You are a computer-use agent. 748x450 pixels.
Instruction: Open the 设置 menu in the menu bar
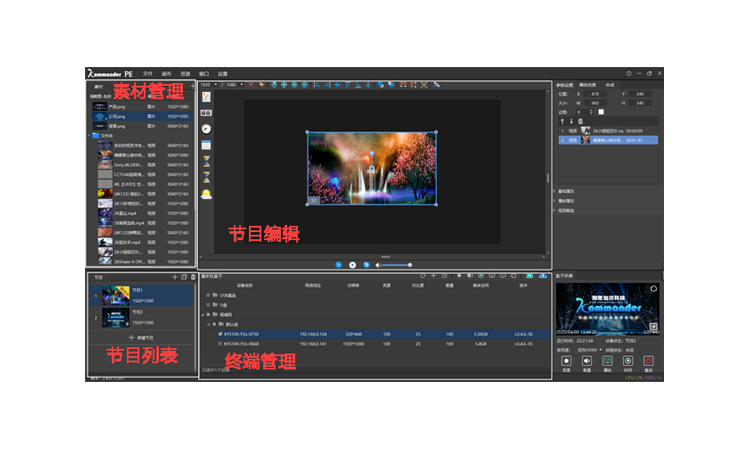pos(223,74)
